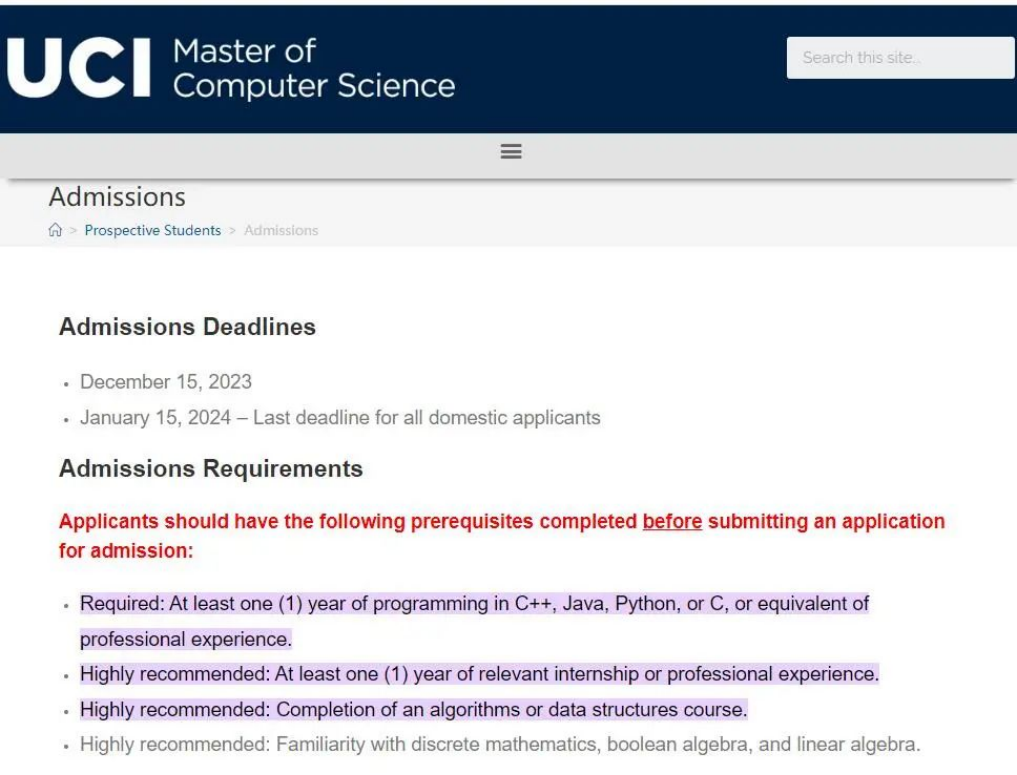Viewport: 1017px width, 775px height.
Task: Click the Admissions Deadlines heading
Action: 187,327
